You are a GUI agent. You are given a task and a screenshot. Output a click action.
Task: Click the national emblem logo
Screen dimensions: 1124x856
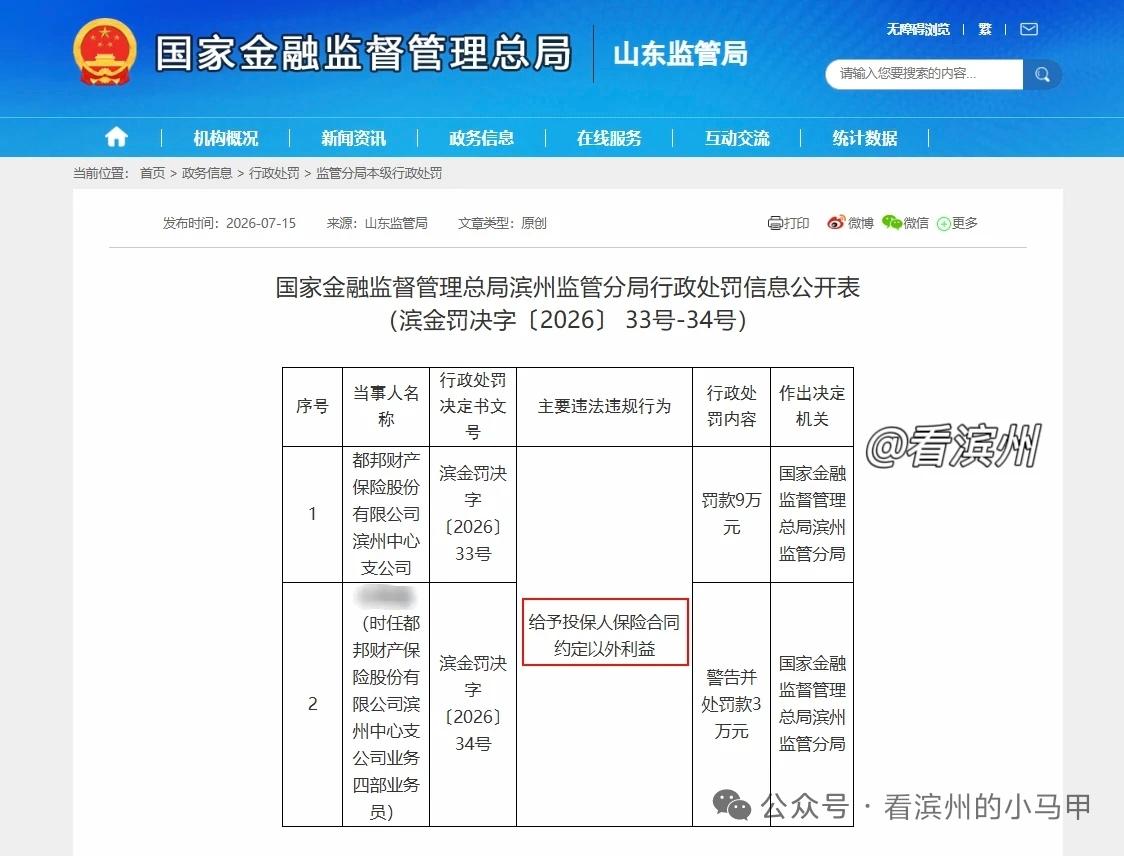(x=105, y=52)
